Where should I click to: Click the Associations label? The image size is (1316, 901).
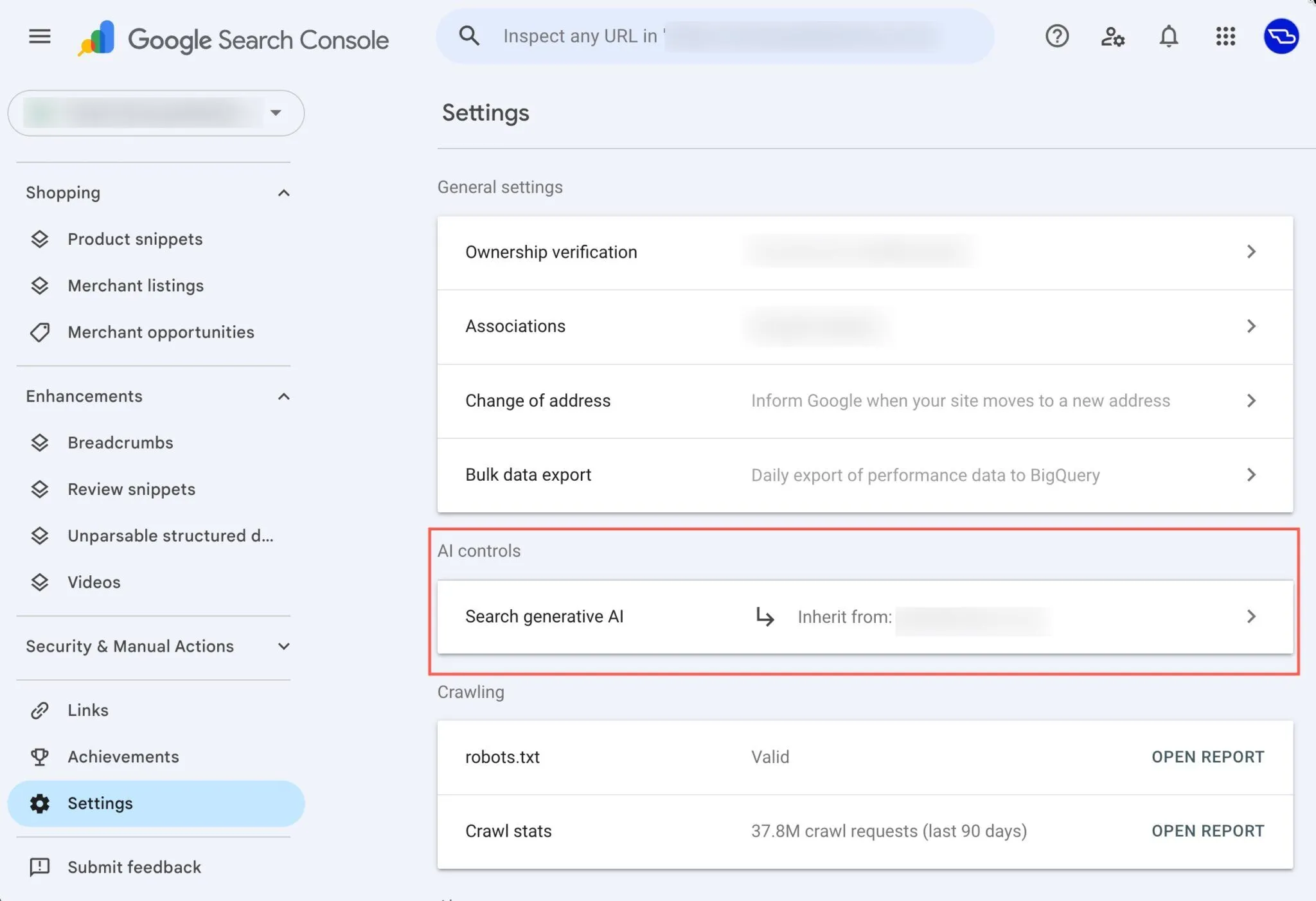click(x=515, y=326)
